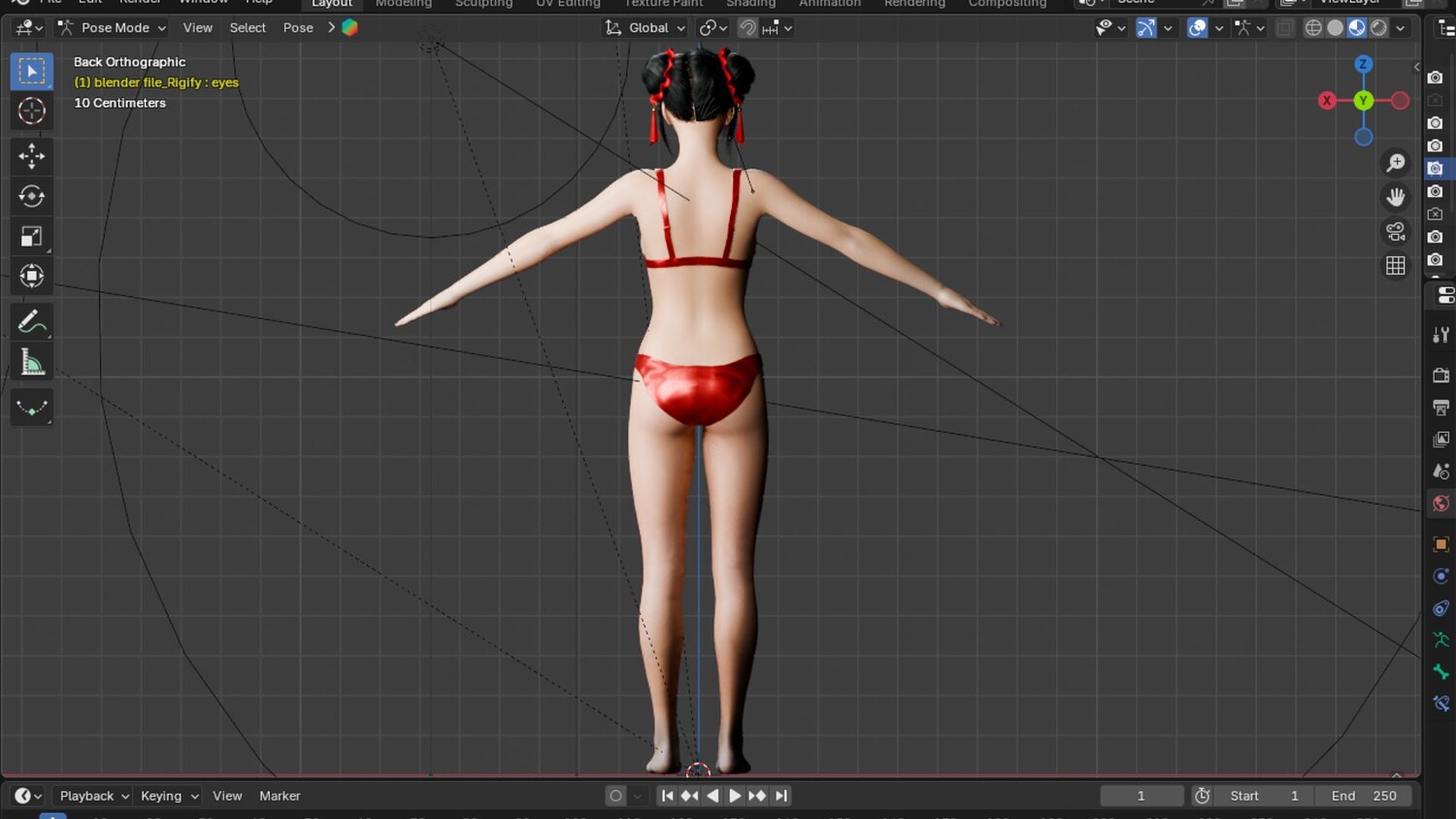Screen dimensions: 1456x819
Task: Choose the Move tool
Action: point(31,155)
